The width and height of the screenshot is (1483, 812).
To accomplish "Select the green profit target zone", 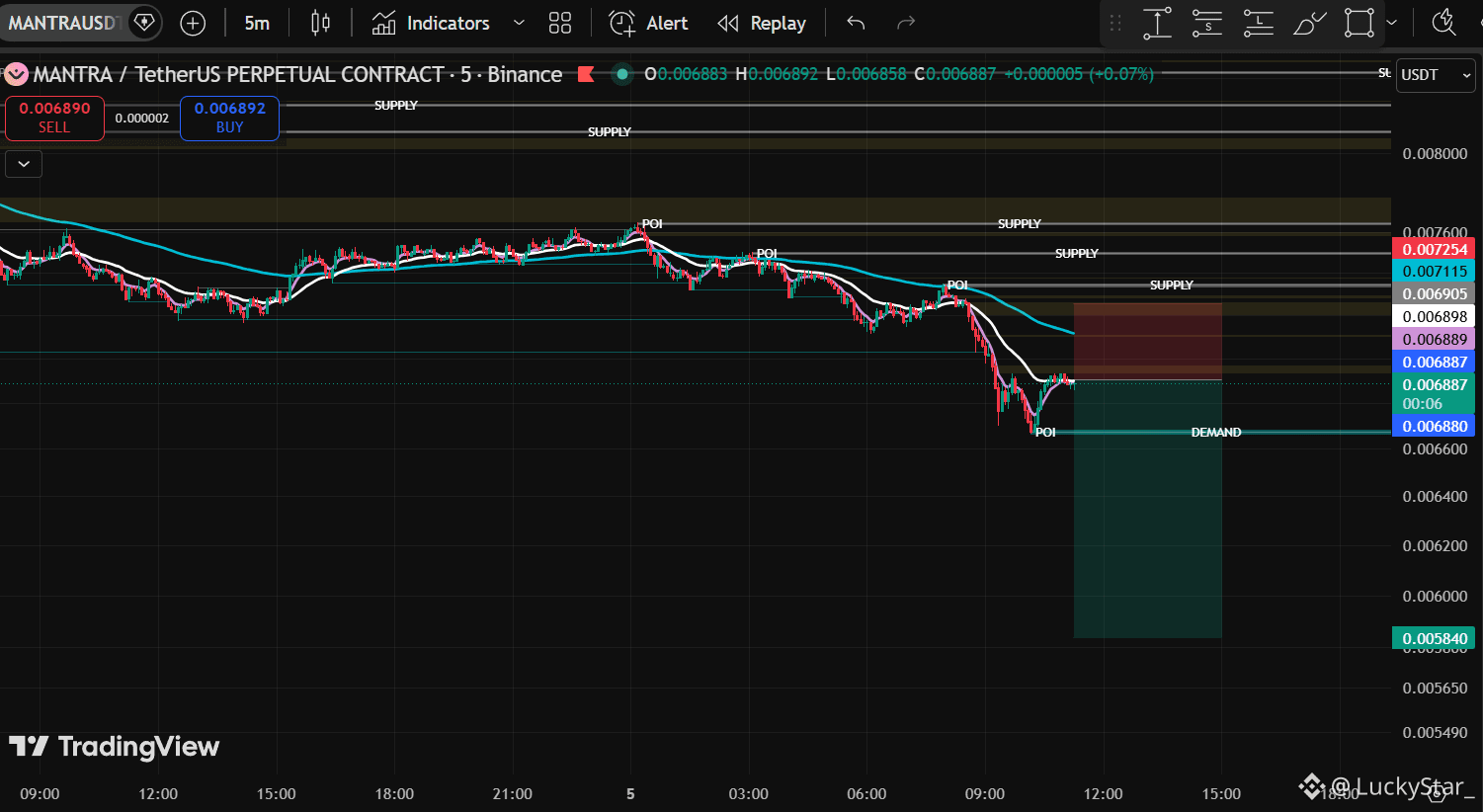I will [1148, 509].
